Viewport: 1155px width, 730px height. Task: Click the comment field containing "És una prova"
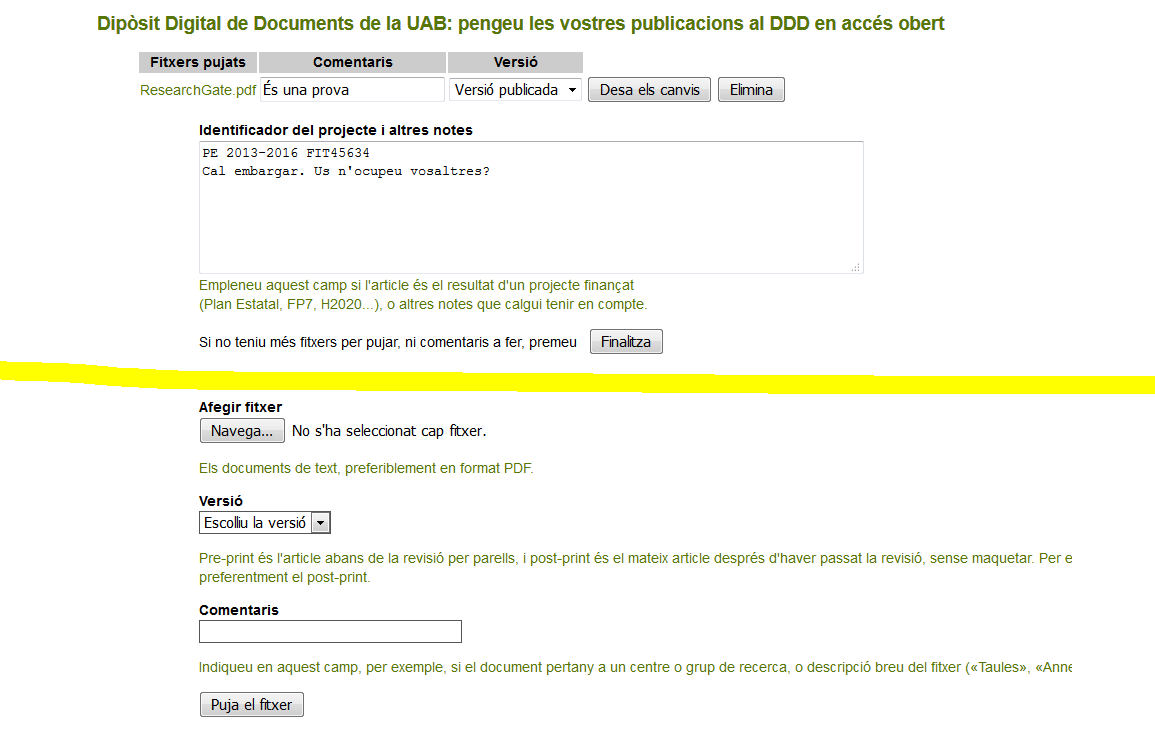[x=352, y=90]
